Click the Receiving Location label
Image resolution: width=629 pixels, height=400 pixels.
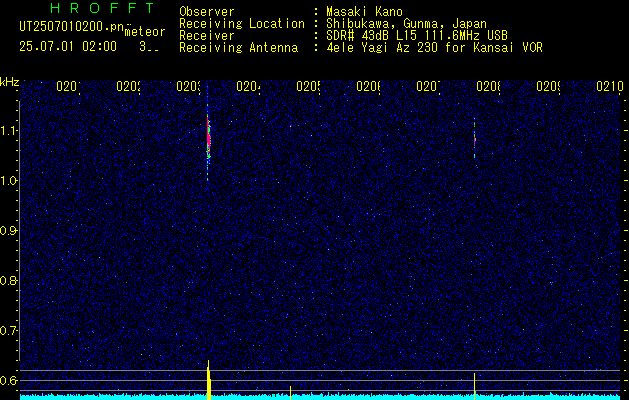point(242,24)
